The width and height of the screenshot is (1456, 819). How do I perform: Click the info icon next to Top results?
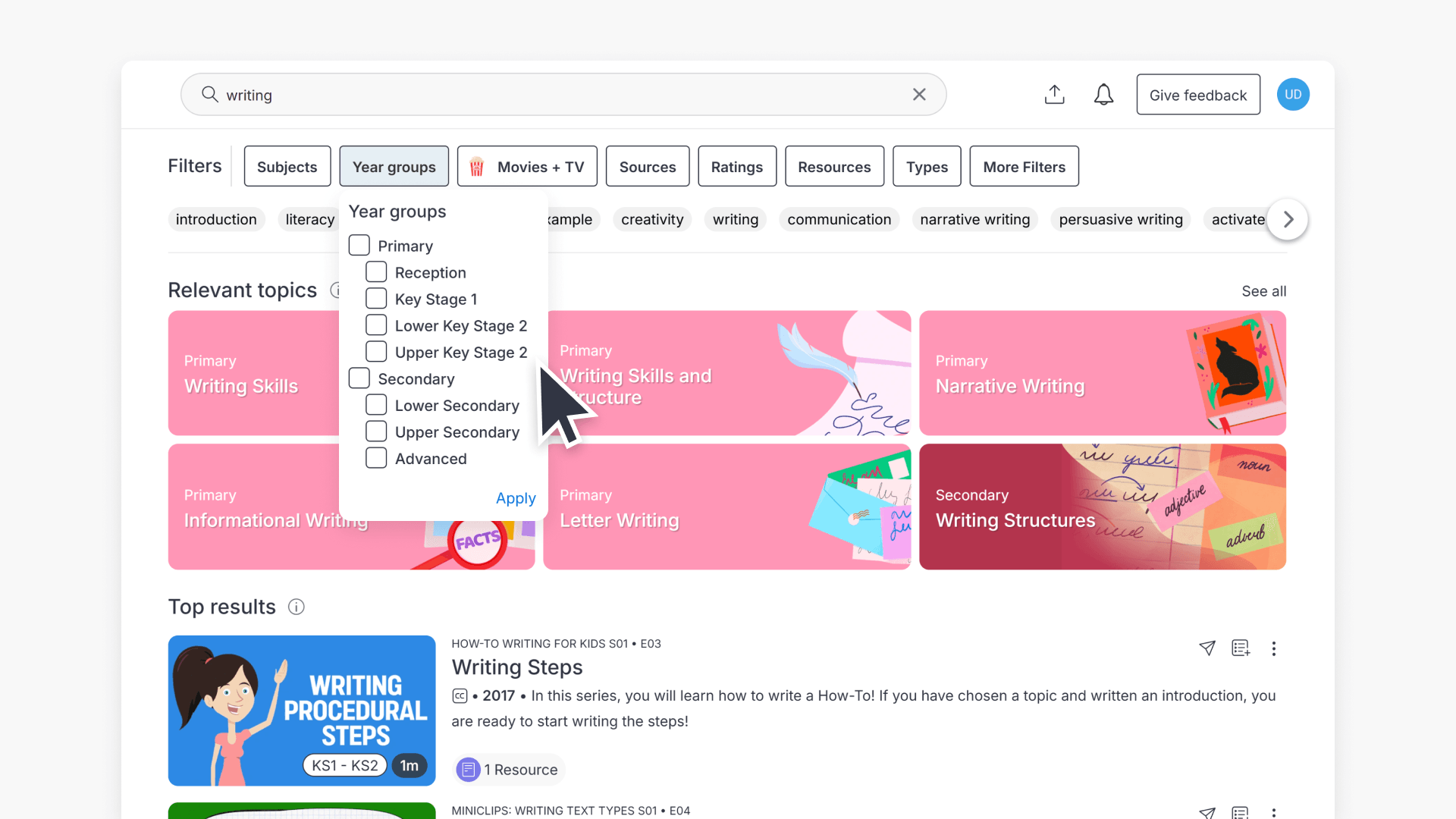(296, 607)
